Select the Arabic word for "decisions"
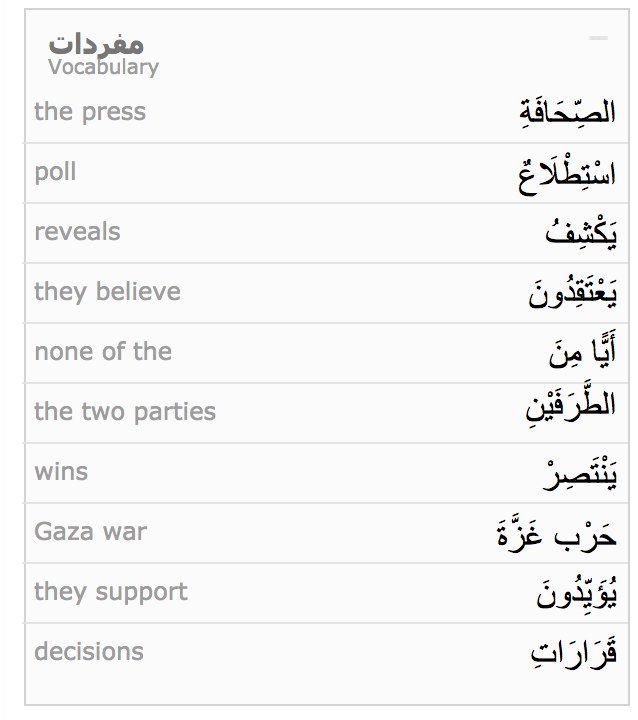The height and width of the screenshot is (720, 638). point(573,652)
